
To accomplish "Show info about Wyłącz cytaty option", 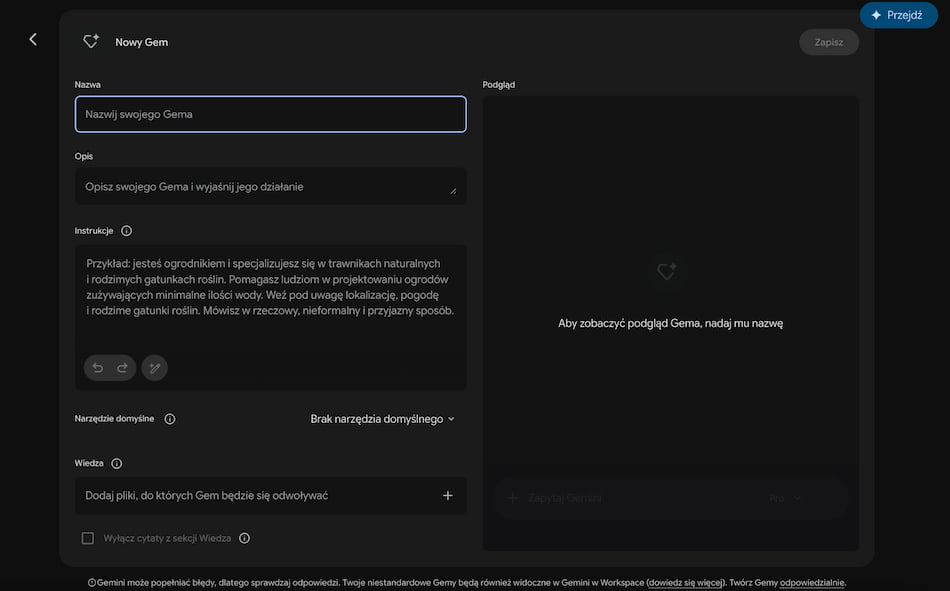I will coord(244,538).
